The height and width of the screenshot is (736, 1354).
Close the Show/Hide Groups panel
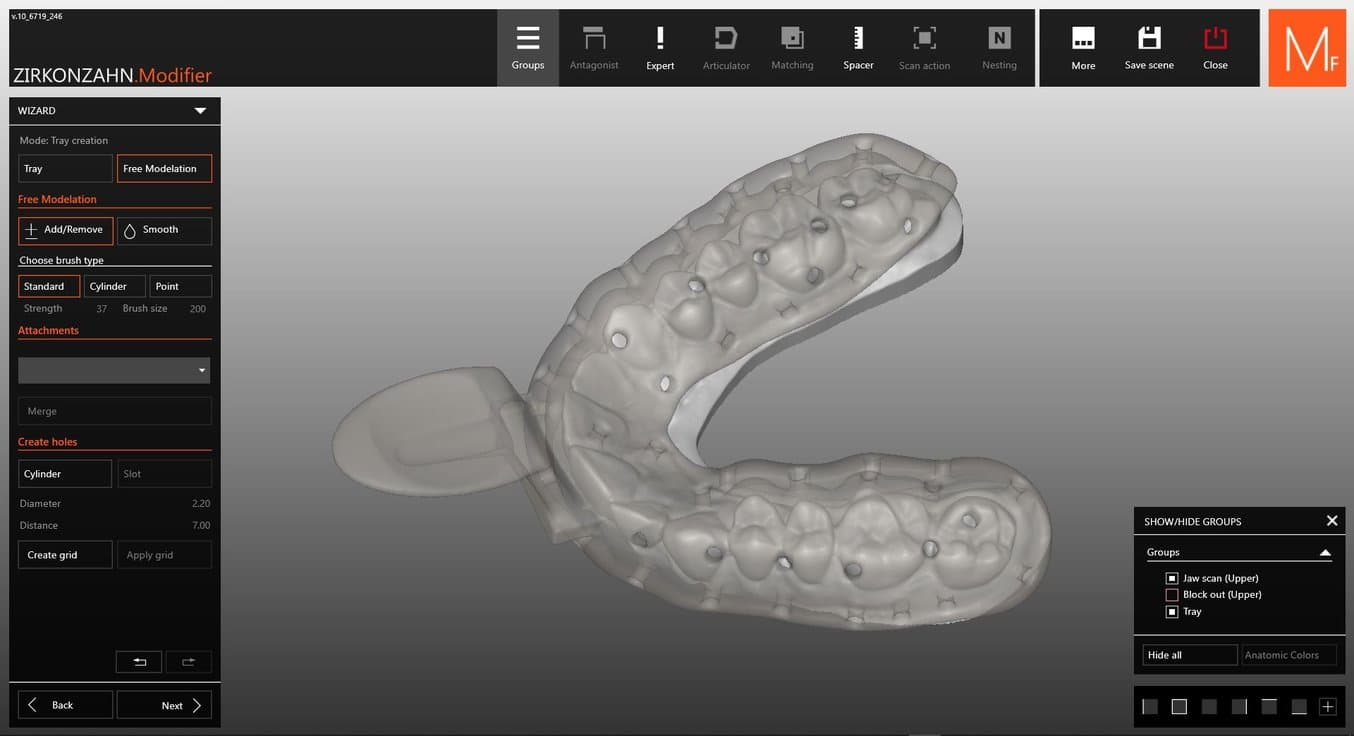click(x=1332, y=521)
